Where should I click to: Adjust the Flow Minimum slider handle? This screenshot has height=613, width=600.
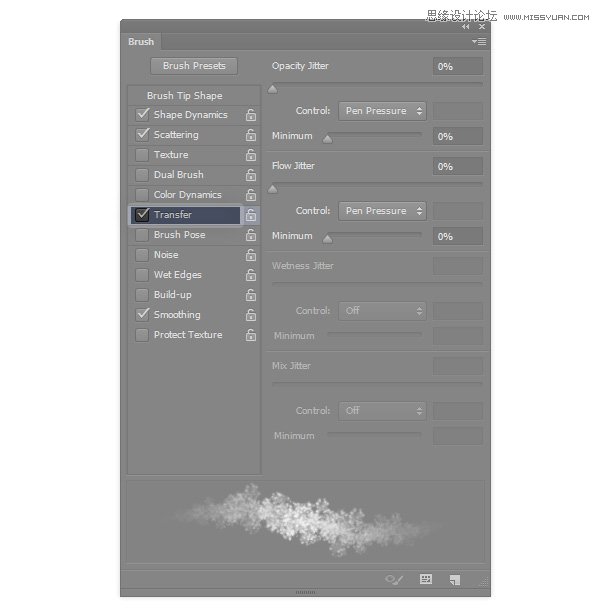[328, 238]
